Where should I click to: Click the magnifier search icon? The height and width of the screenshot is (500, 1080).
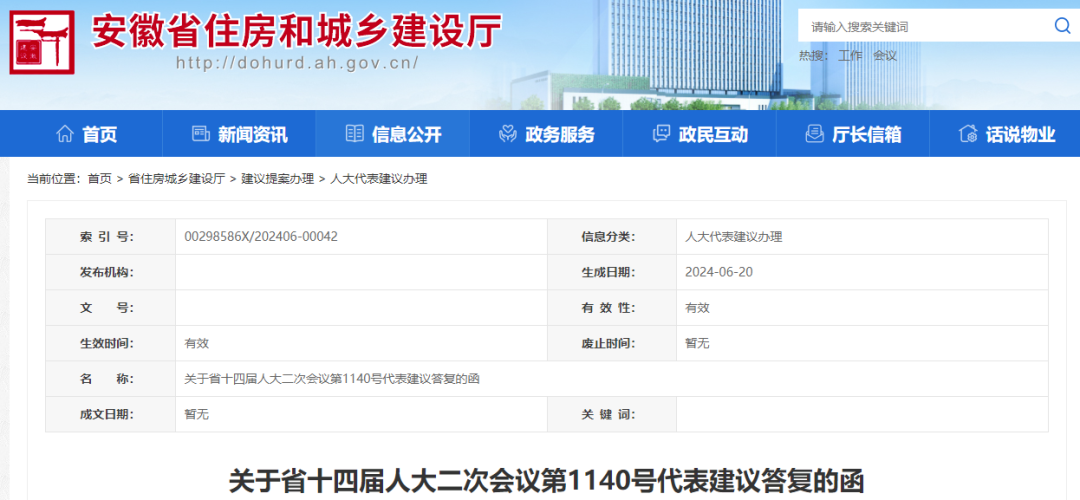[x=1062, y=26]
